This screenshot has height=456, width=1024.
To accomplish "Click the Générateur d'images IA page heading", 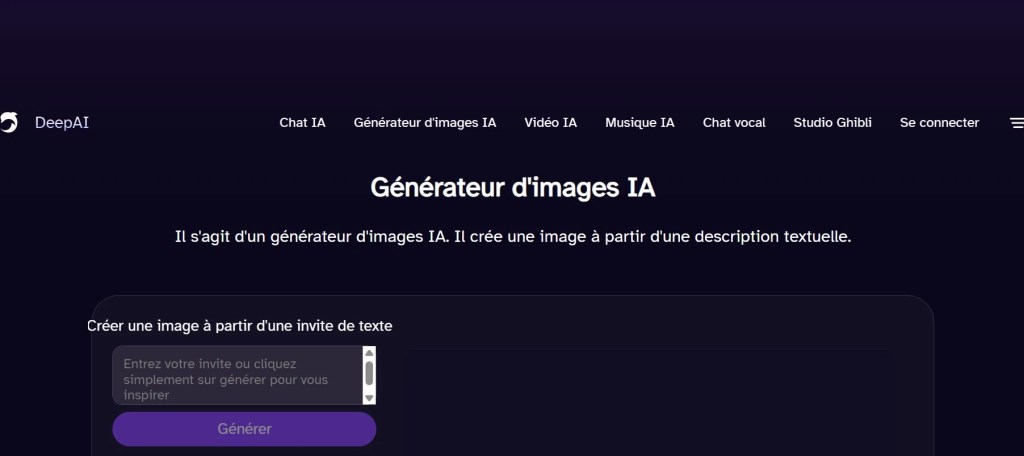I will click(x=513, y=188).
